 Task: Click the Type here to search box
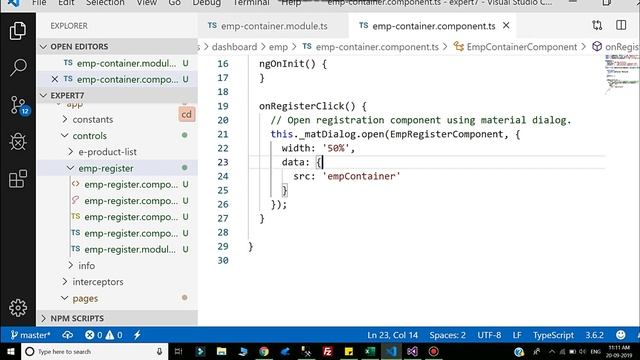click(x=95, y=351)
